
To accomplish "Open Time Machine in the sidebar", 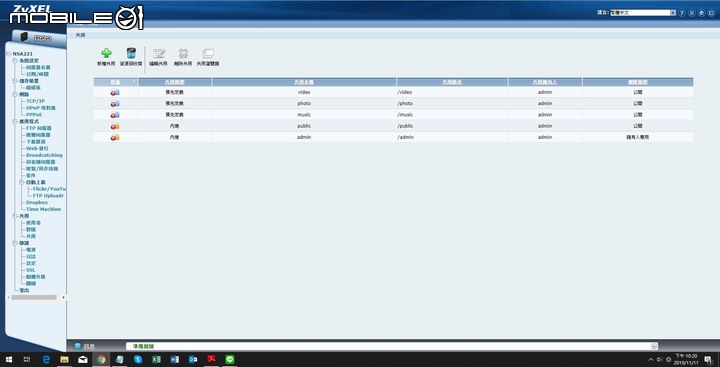I will (44, 209).
